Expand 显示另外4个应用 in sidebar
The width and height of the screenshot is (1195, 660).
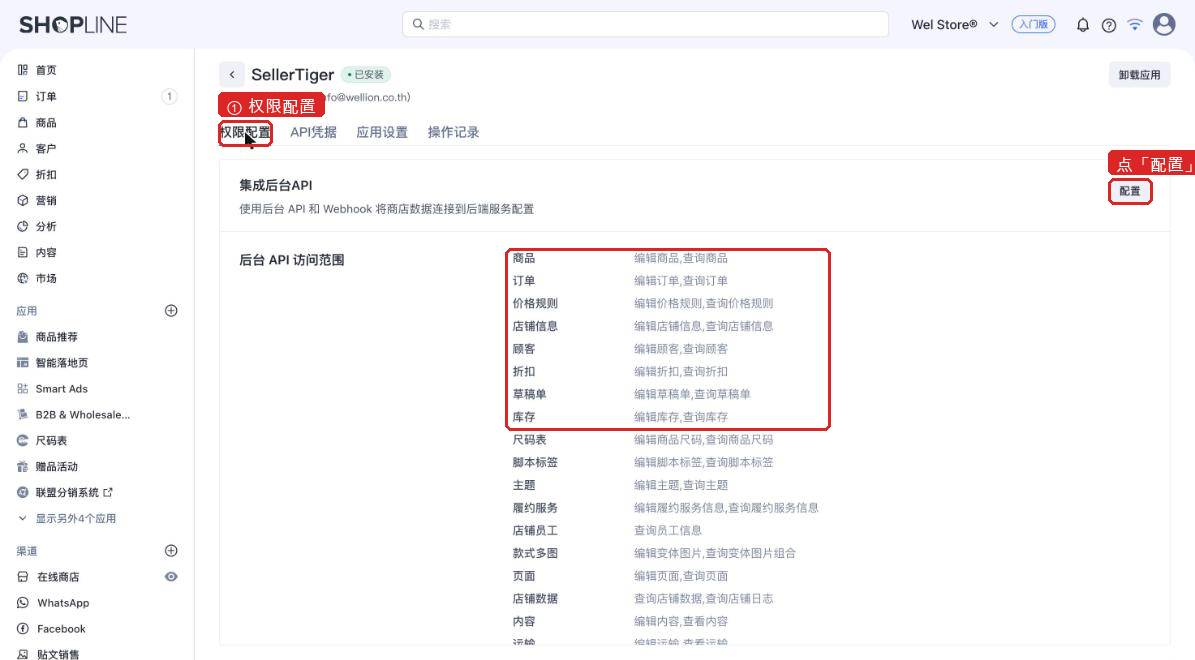pyautogui.click(x=67, y=518)
